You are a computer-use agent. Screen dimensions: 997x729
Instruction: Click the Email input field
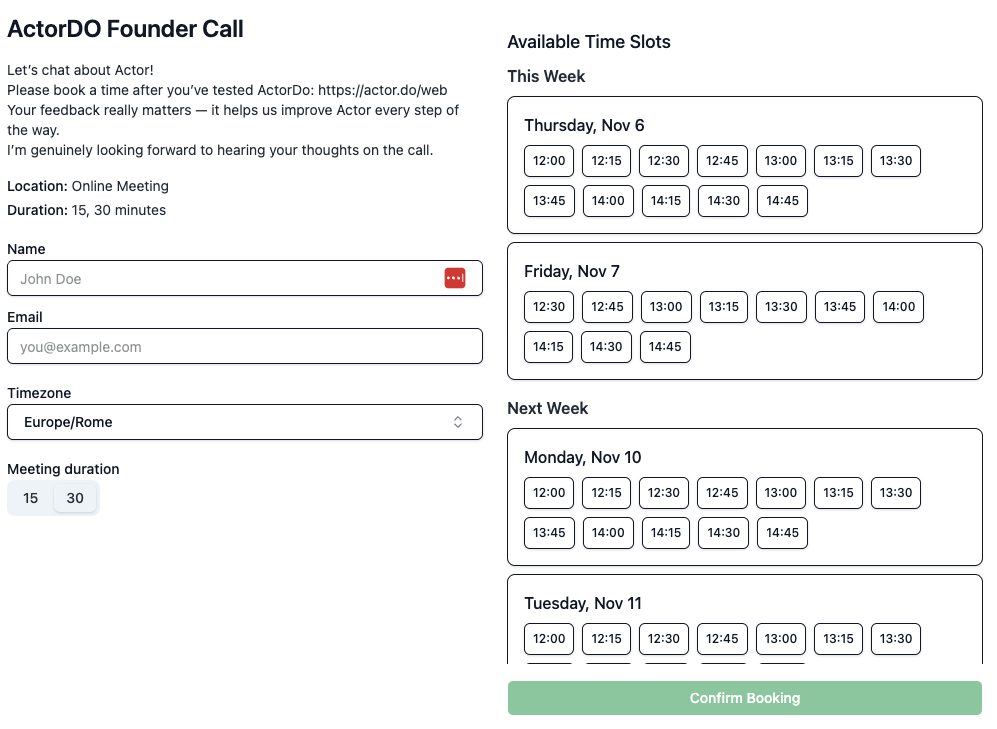click(x=244, y=346)
